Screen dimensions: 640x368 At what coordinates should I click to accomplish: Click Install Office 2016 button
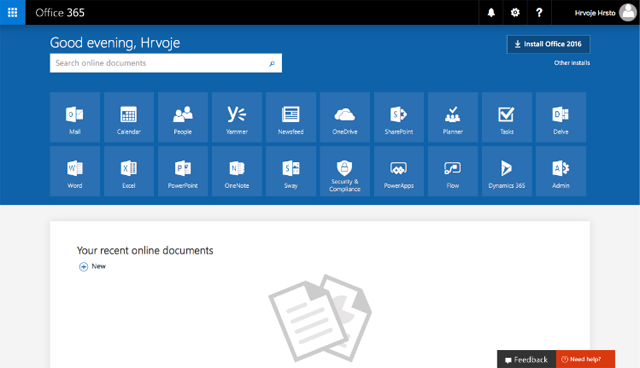pos(548,44)
